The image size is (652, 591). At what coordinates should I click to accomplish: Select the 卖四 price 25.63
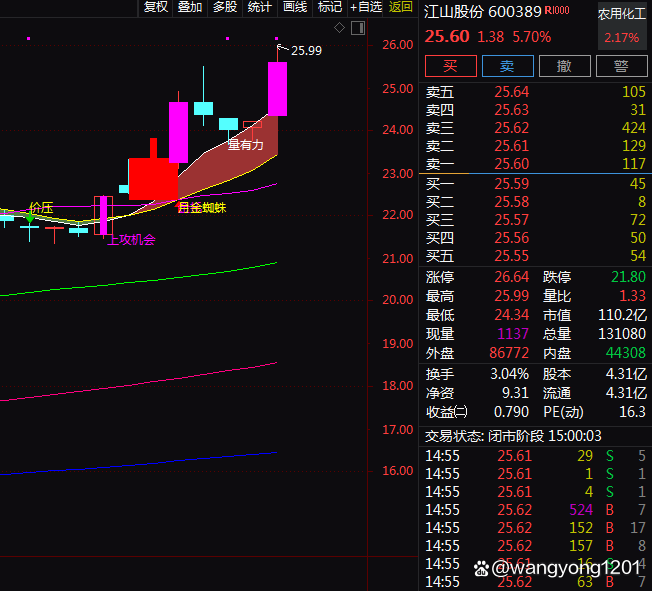[x=511, y=110]
